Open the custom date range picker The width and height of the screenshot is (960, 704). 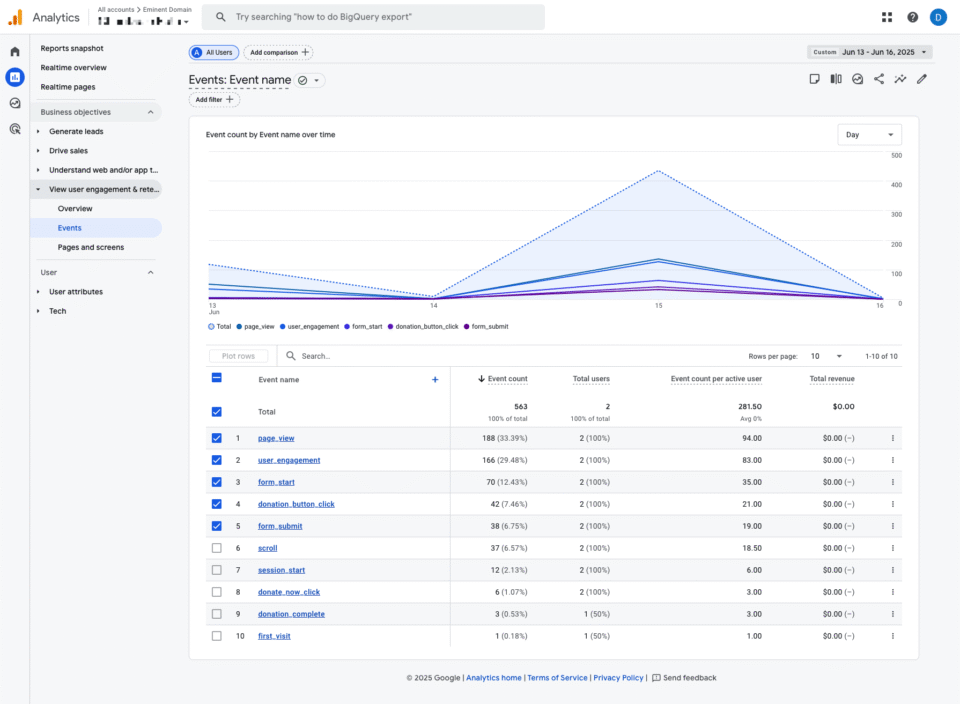[x=869, y=52]
